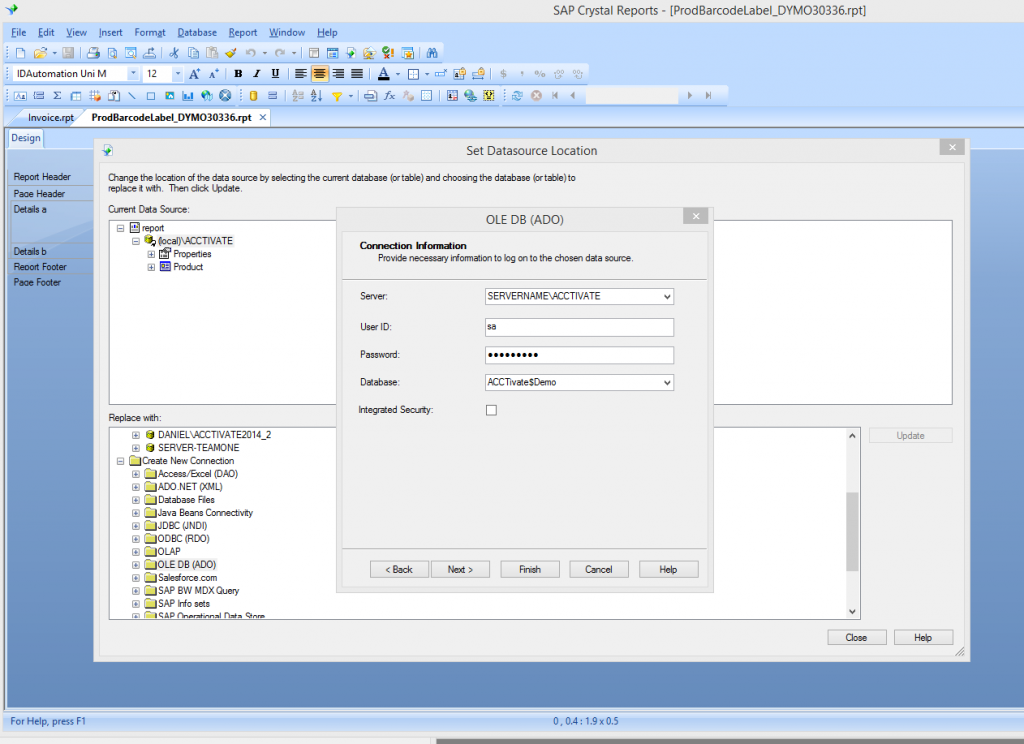This screenshot has height=744, width=1024.
Task: Click the Insert Map globe icon
Action: coord(206,95)
